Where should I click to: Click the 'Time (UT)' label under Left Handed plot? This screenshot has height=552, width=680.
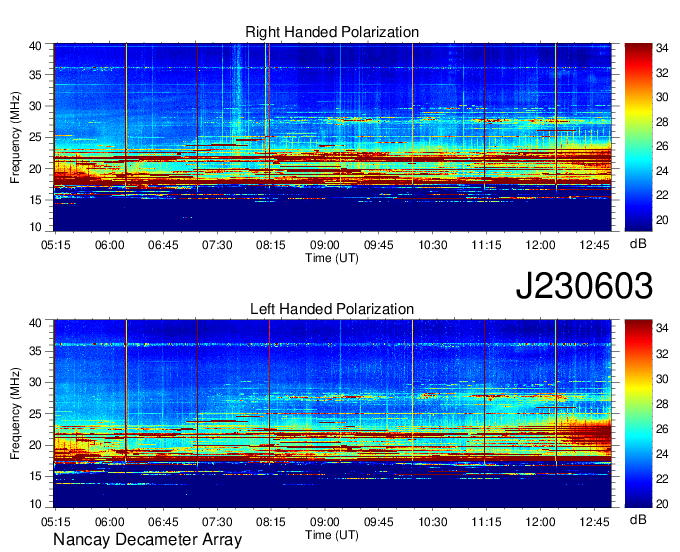(332, 535)
